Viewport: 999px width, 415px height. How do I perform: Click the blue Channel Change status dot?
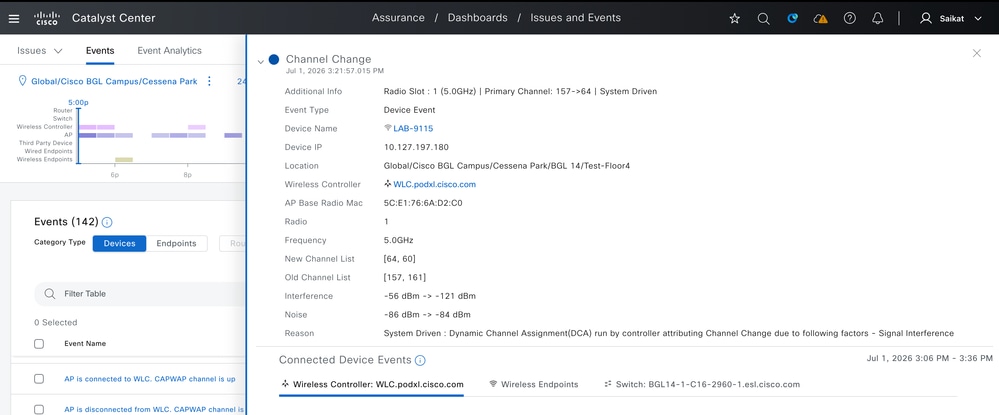(x=274, y=59)
